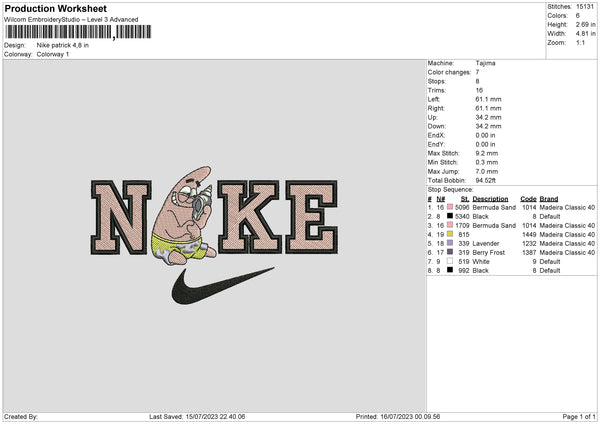The height and width of the screenshot is (424, 600).
Task: Select the 'Left:' value 61.1 mm
Action: (488, 99)
